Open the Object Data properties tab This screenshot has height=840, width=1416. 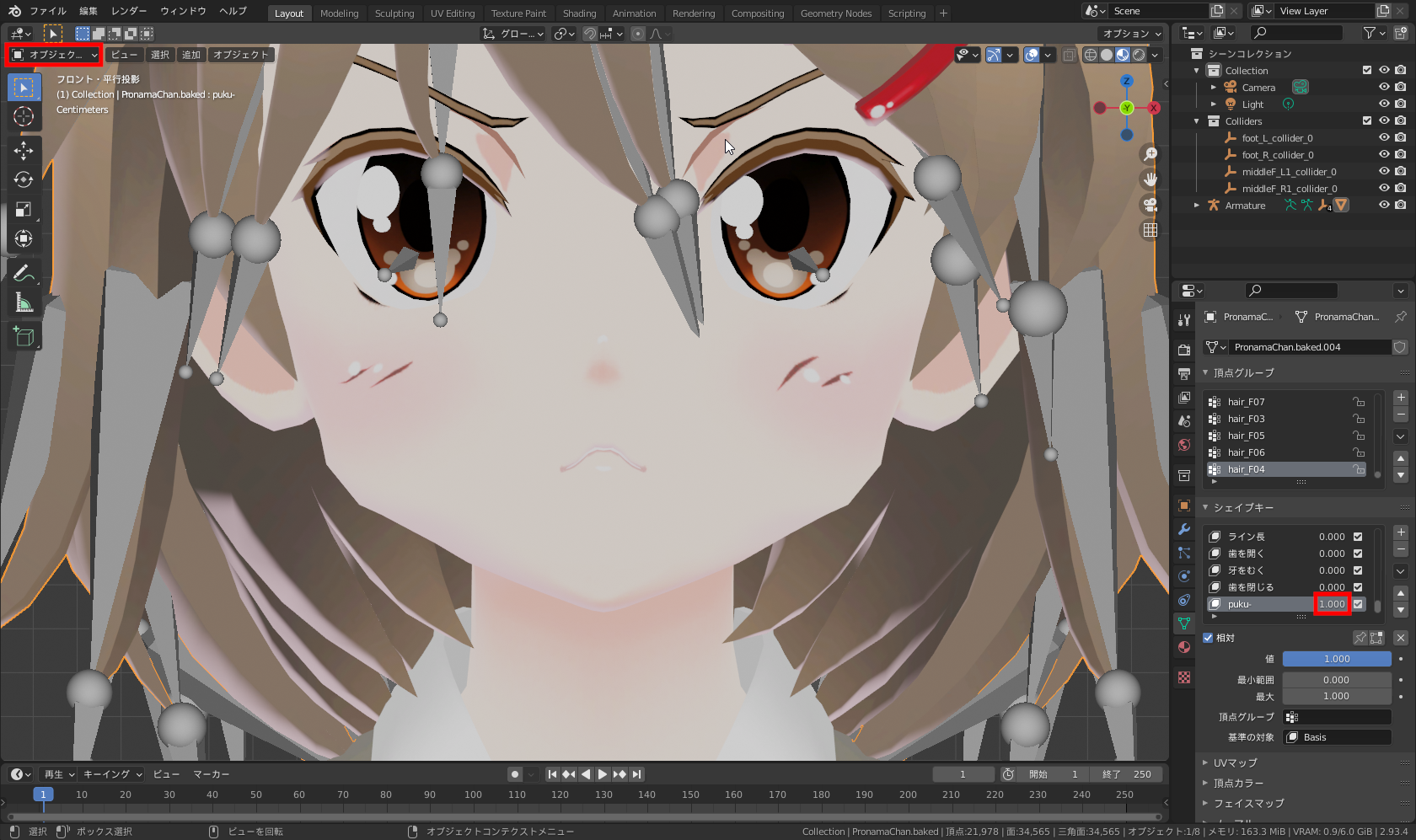tap(1184, 623)
